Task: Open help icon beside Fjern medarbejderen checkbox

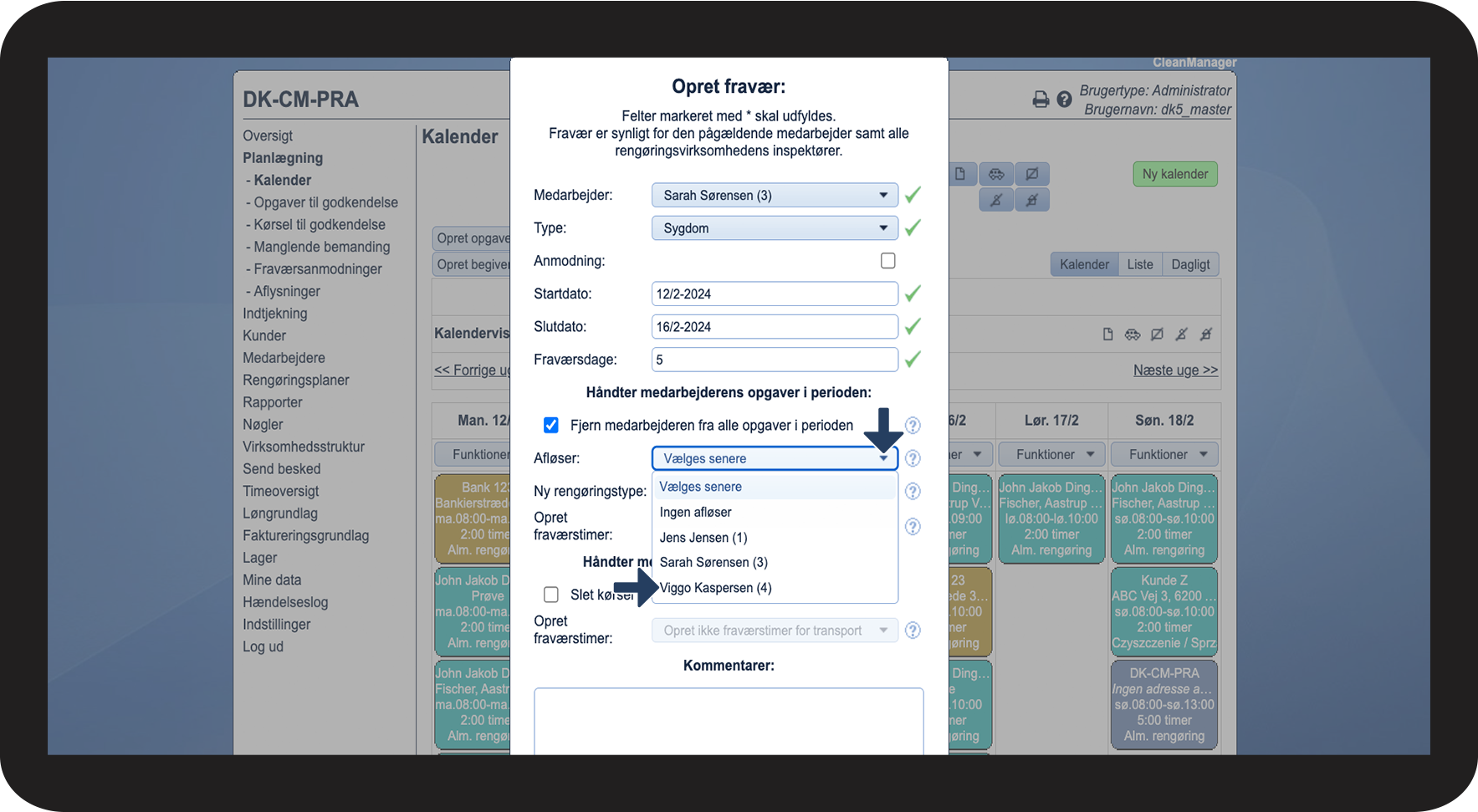Action: 913,426
